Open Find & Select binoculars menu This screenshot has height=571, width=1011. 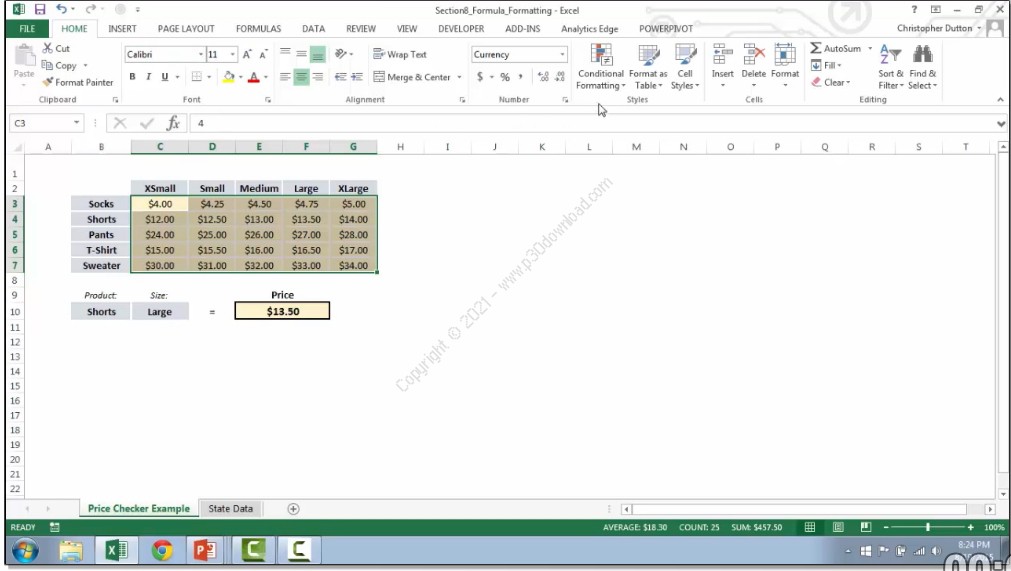923,67
